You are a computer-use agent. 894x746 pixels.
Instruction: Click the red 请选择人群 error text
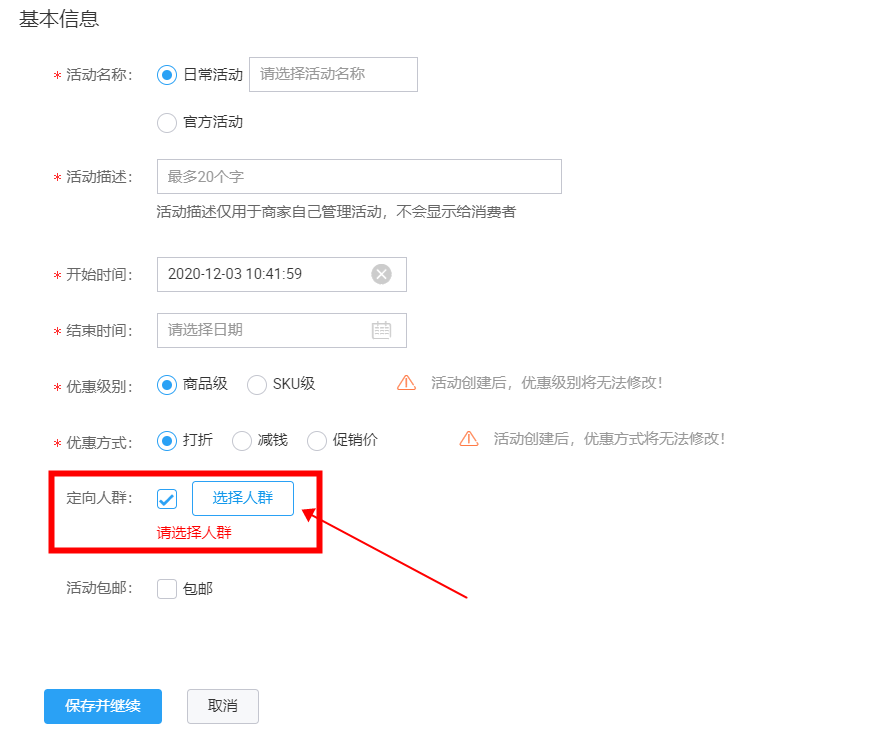[194, 533]
